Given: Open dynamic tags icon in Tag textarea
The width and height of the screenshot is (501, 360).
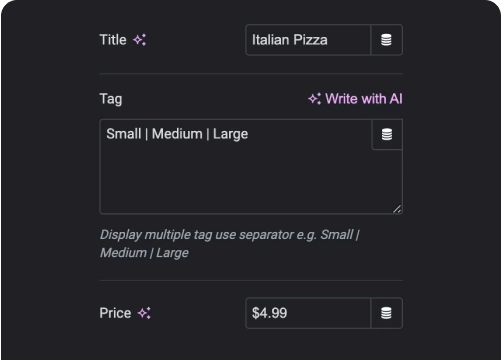Looking at the screenshot, I should pos(387,134).
